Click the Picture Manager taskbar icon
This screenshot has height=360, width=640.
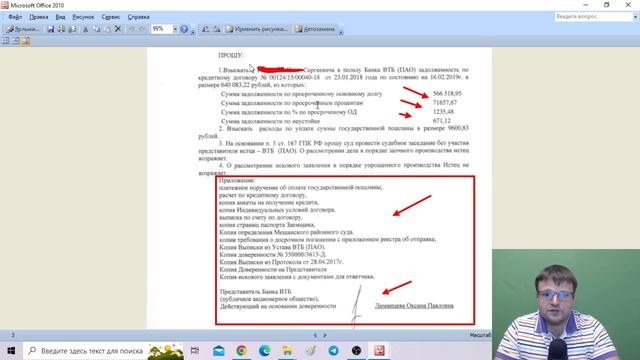pos(379,351)
